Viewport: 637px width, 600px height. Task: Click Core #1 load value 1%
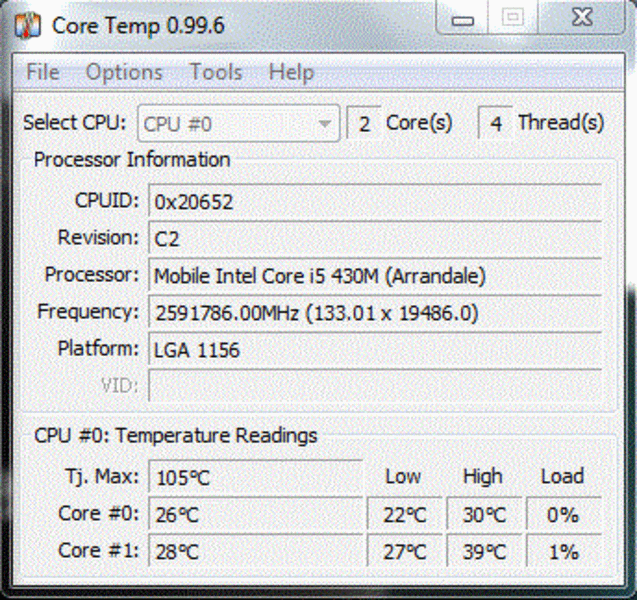(564, 551)
